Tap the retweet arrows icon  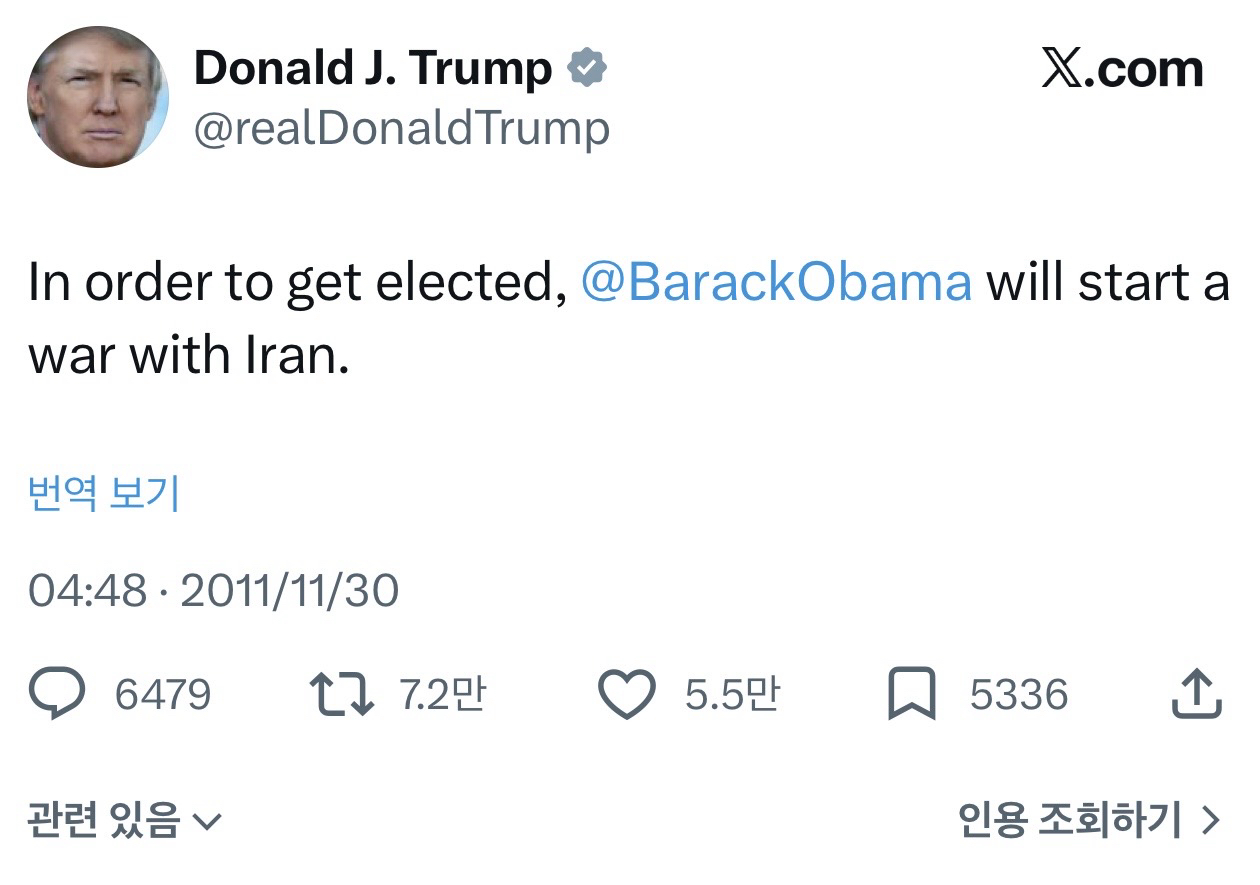point(342,694)
